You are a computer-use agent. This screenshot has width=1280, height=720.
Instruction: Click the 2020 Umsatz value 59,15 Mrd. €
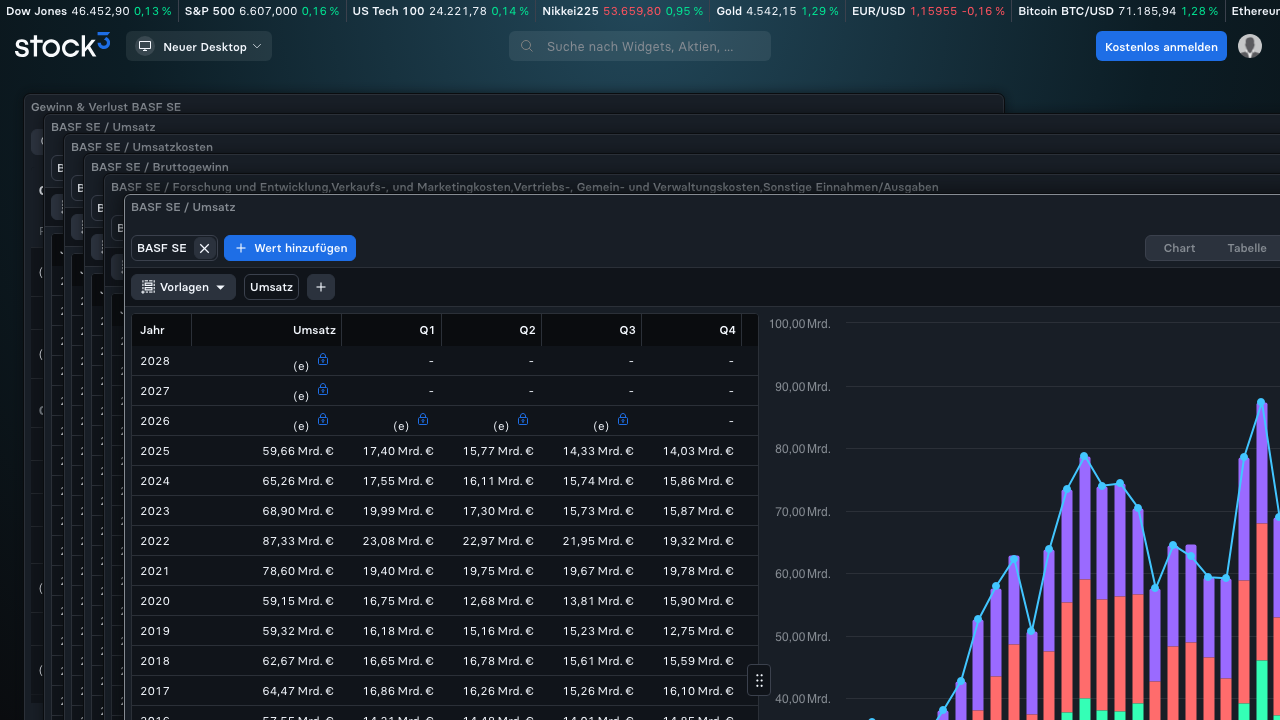[x=298, y=601]
